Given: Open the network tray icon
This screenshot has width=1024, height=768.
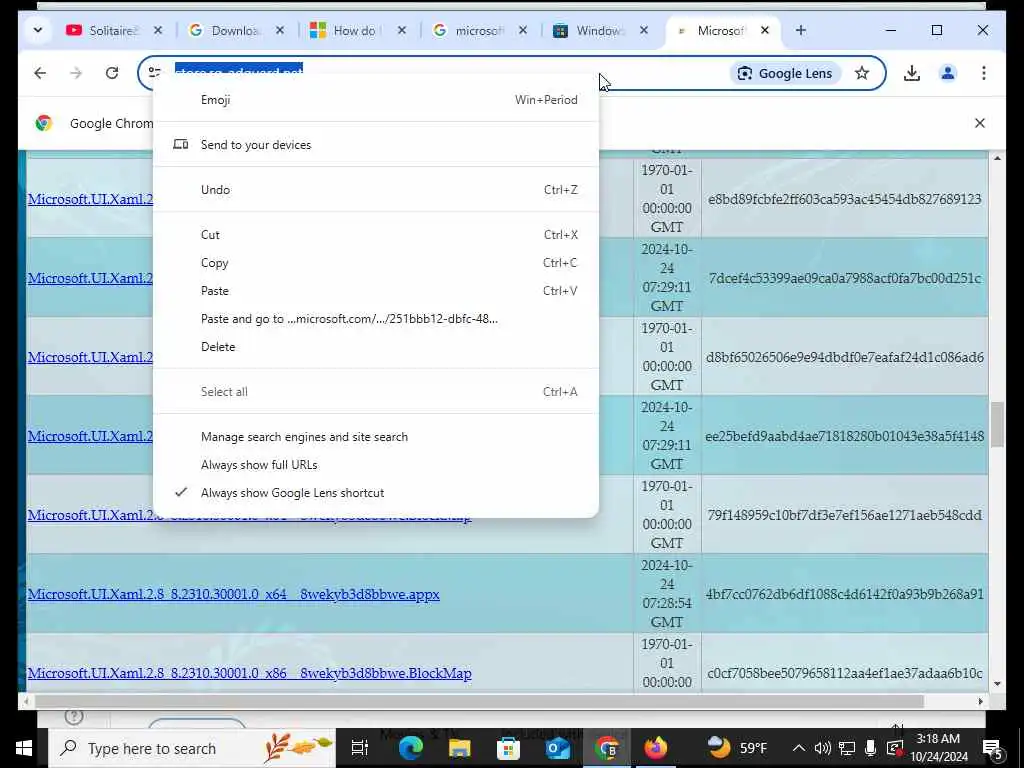Looking at the screenshot, I should coord(846,748).
